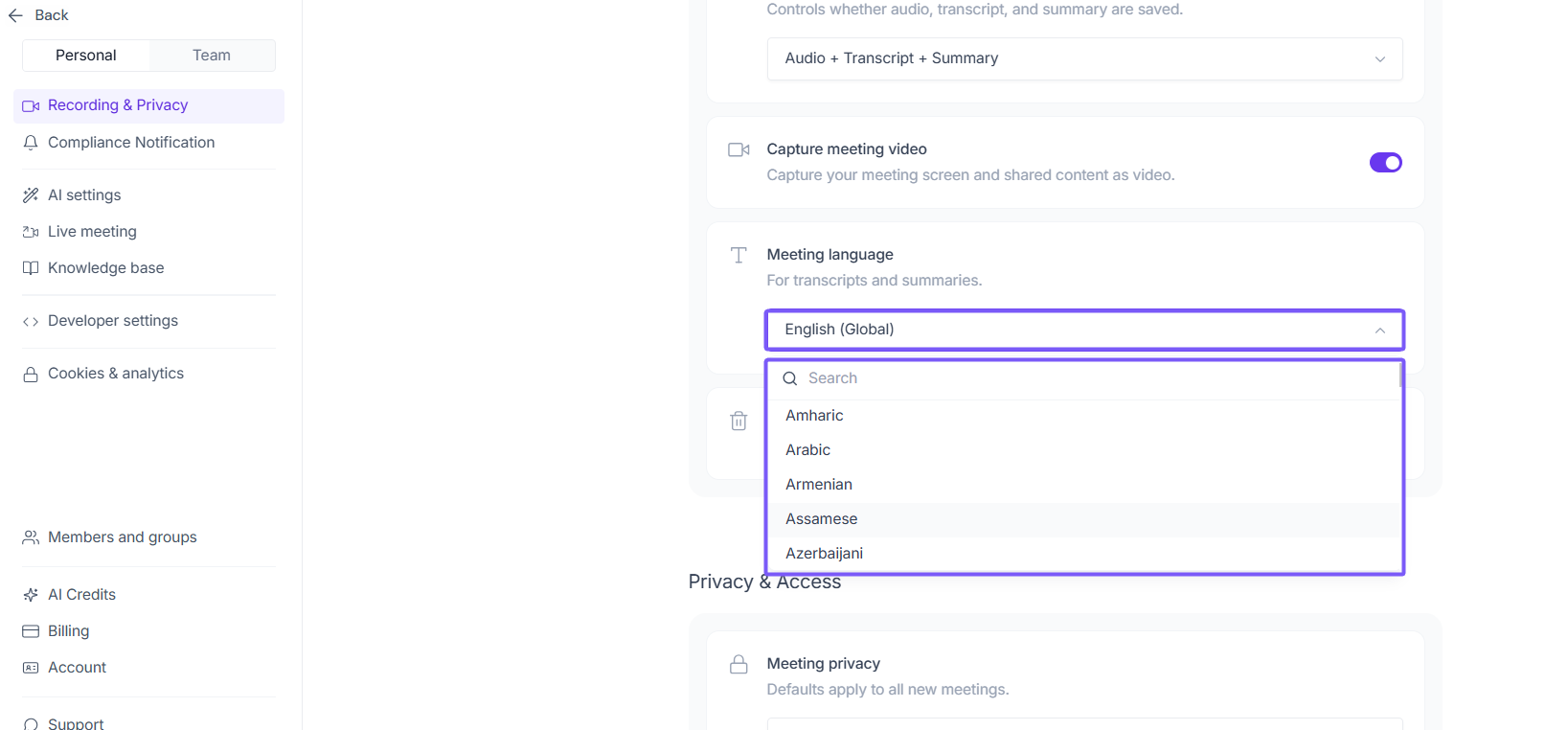Open the Audio + Transcript + Summary dropdown
This screenshot has width=1568, height=730.
(1084, 58)
